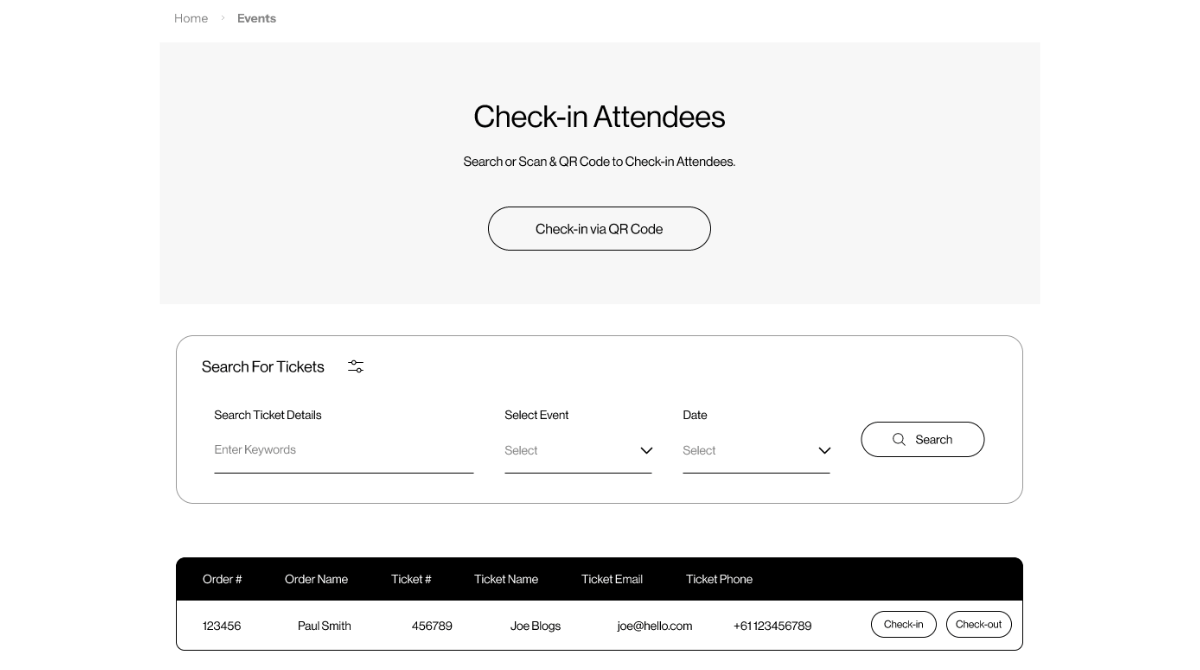Image resolution: width=1200 pixels, height=670 pixels.
Task: Open the filter settings icon beside Search For Tickets
Action: pos(356,367)
